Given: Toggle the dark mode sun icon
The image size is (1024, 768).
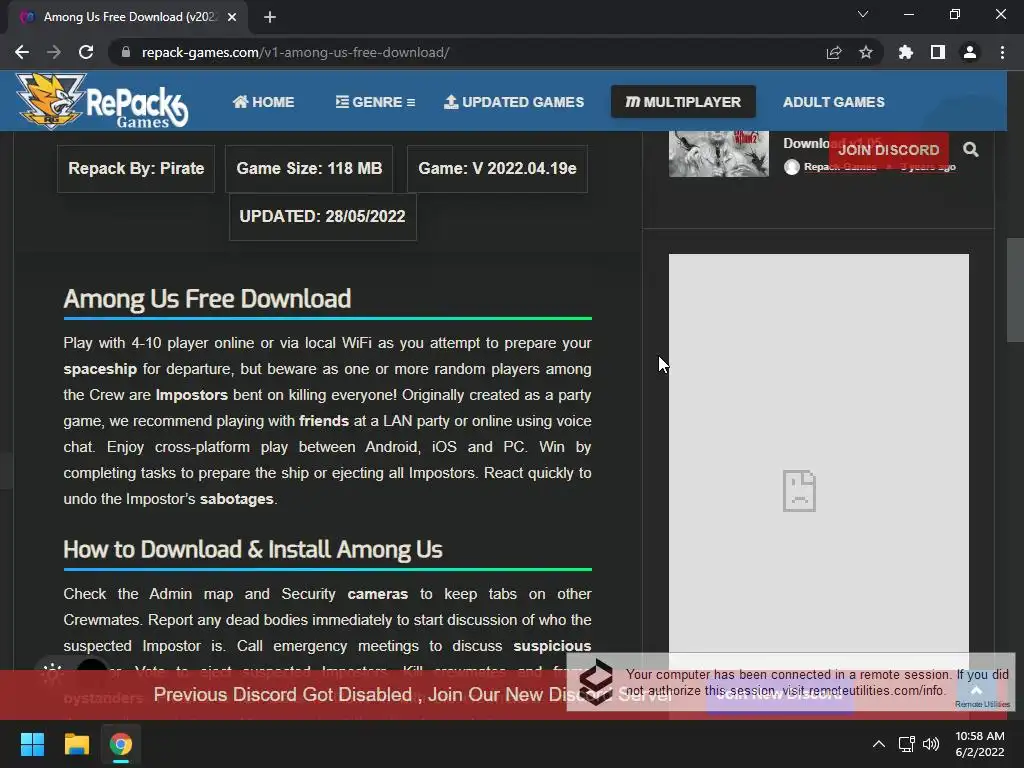Looking at the screenshot, I should point(52,672).
